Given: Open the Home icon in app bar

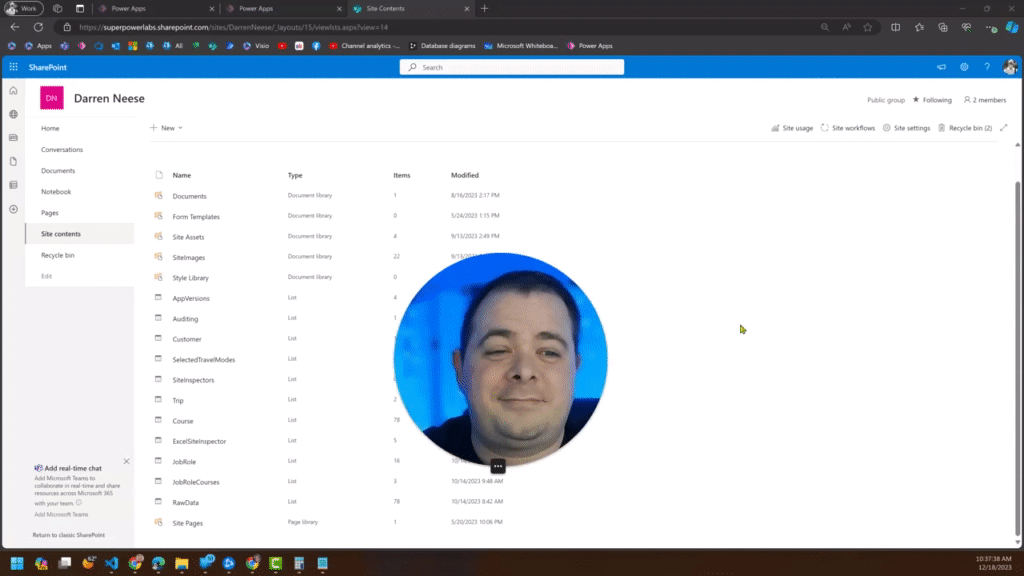Looking at the screenshot, I should (x=13, y=91).
